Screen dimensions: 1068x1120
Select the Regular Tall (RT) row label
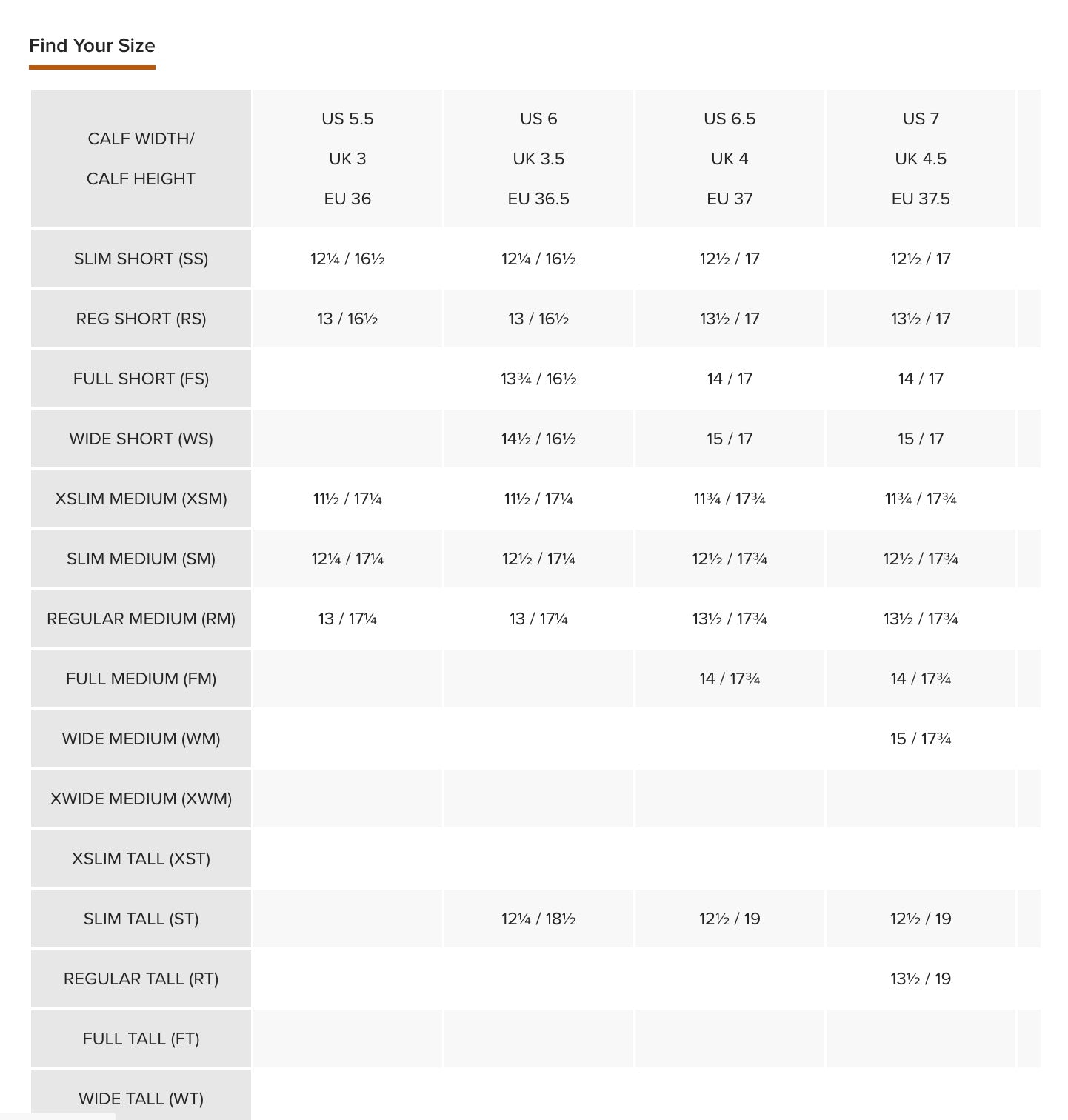pos(141,979)
